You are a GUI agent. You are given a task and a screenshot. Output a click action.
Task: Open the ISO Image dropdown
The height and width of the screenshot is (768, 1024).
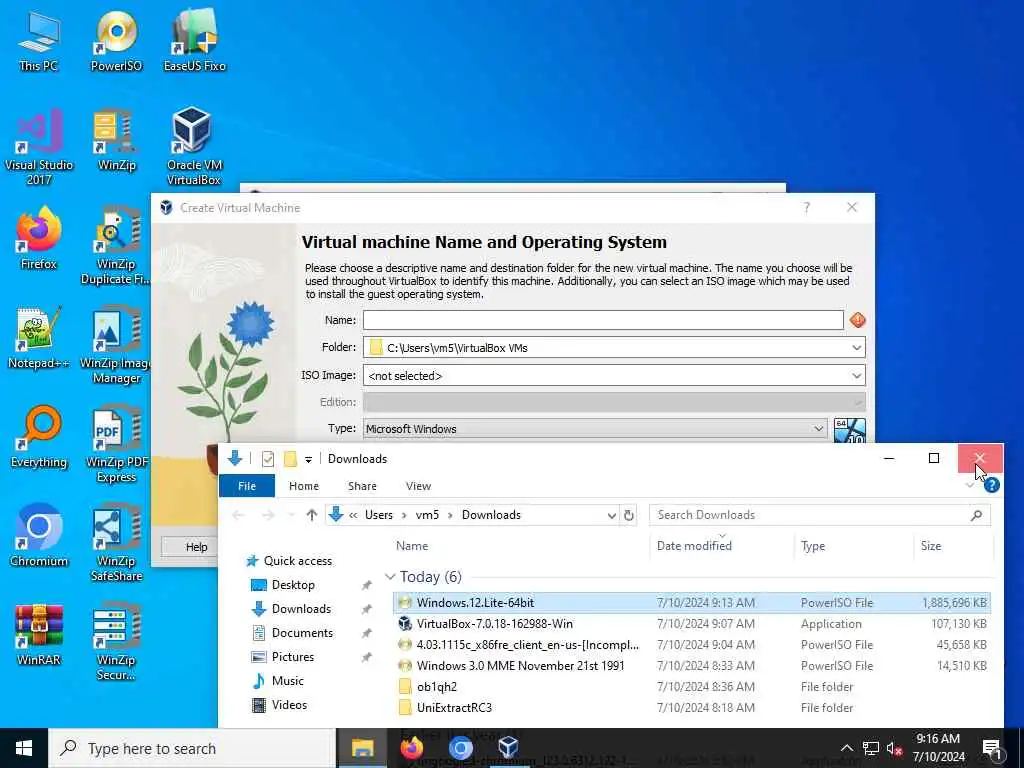click(x=856, y=376)
